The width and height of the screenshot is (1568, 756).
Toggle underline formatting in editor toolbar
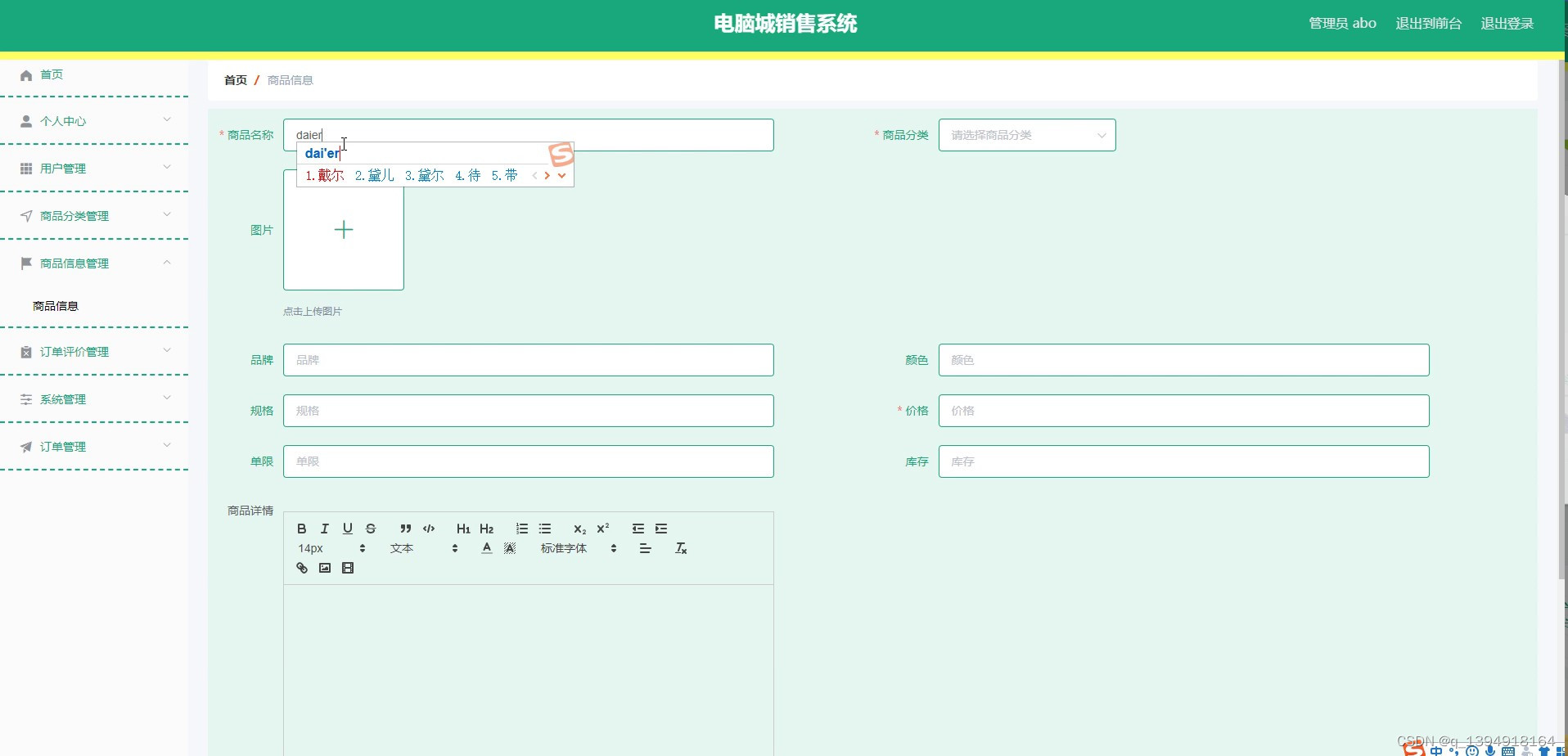348,529
